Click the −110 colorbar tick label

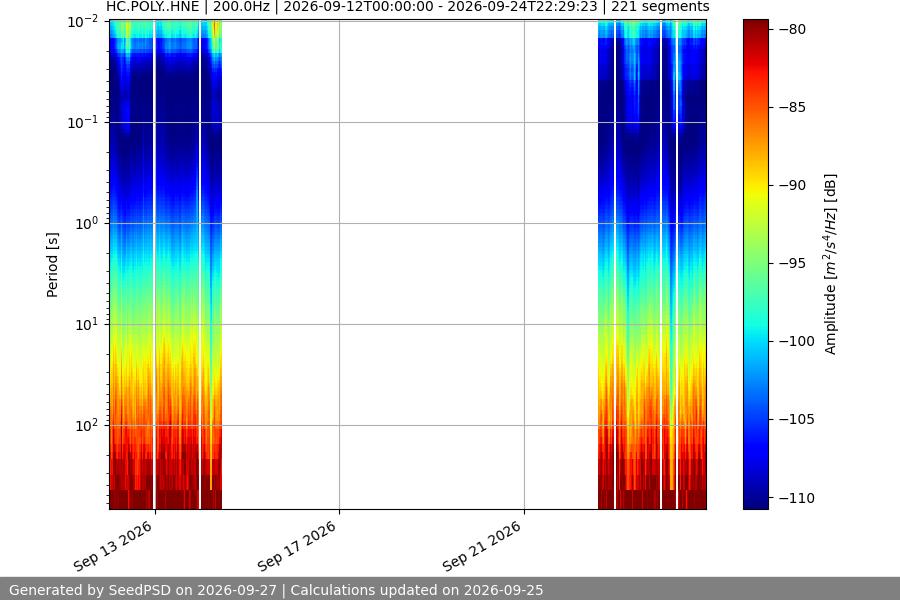coord(797,498)
